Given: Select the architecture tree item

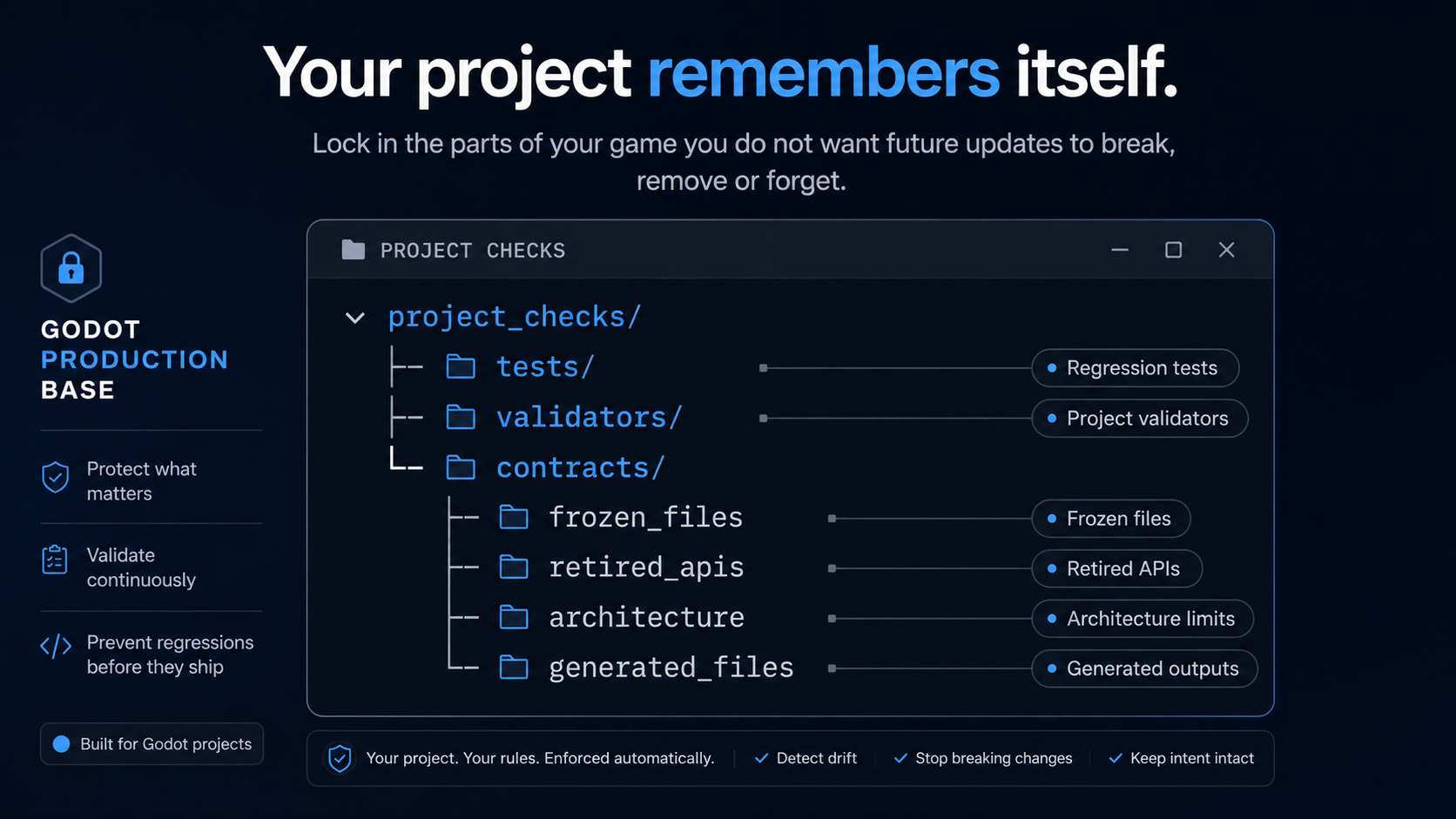Looking at the screenshot, I should tap(646, 618).
